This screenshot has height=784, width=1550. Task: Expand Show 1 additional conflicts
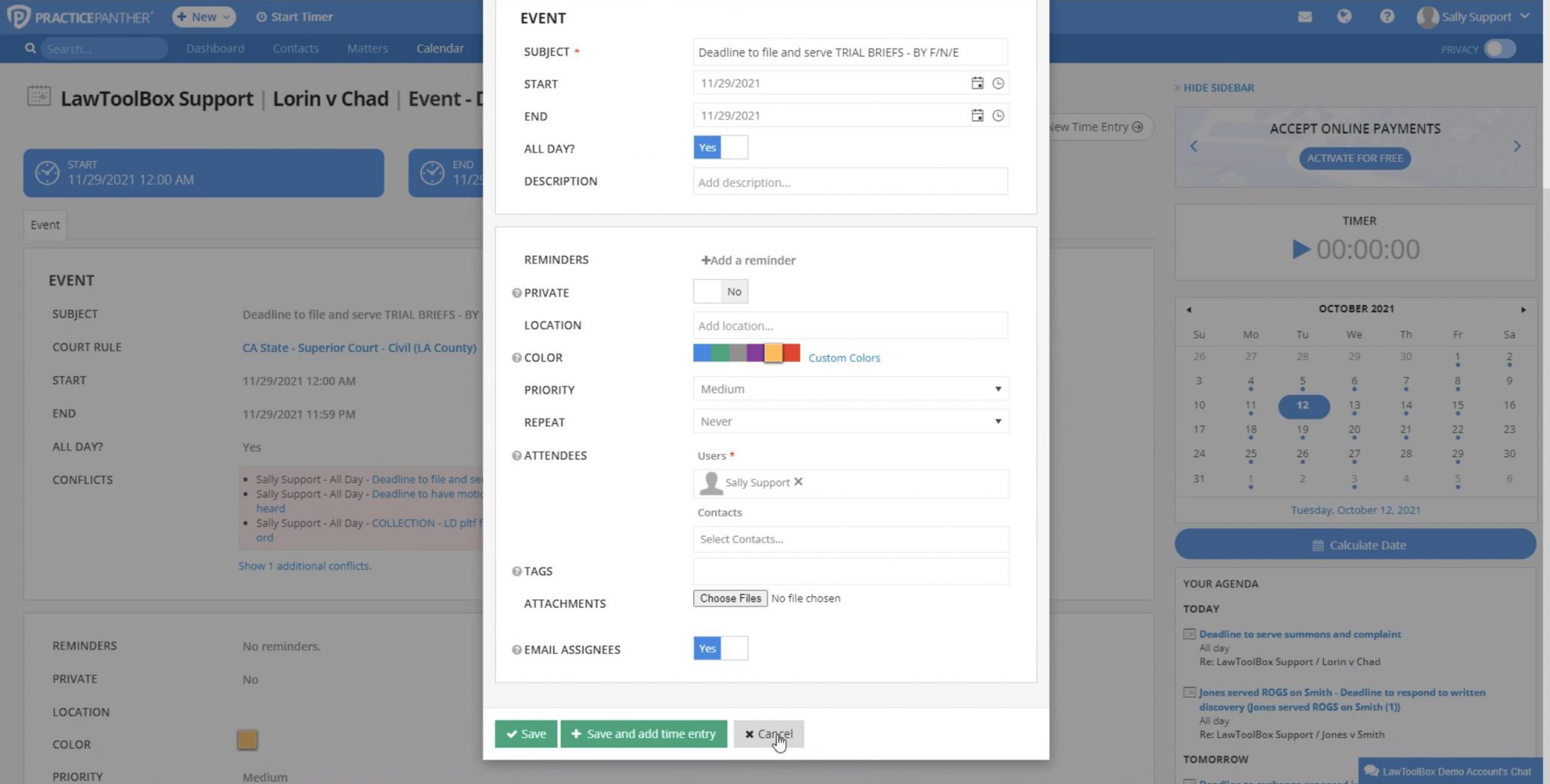pyautogui.click(x=305, y=566)
